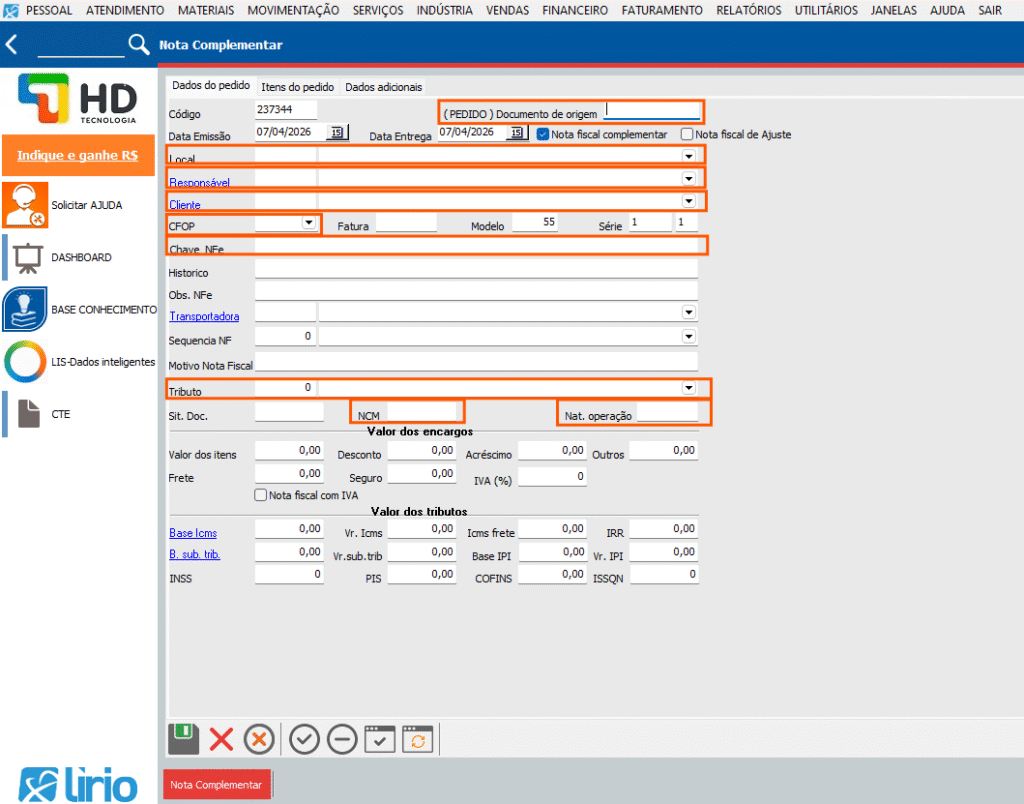Click the window with orange refresh arrows icon
Image resolution: width=1024 pixels, height=804 pixels.
point(417,740)
